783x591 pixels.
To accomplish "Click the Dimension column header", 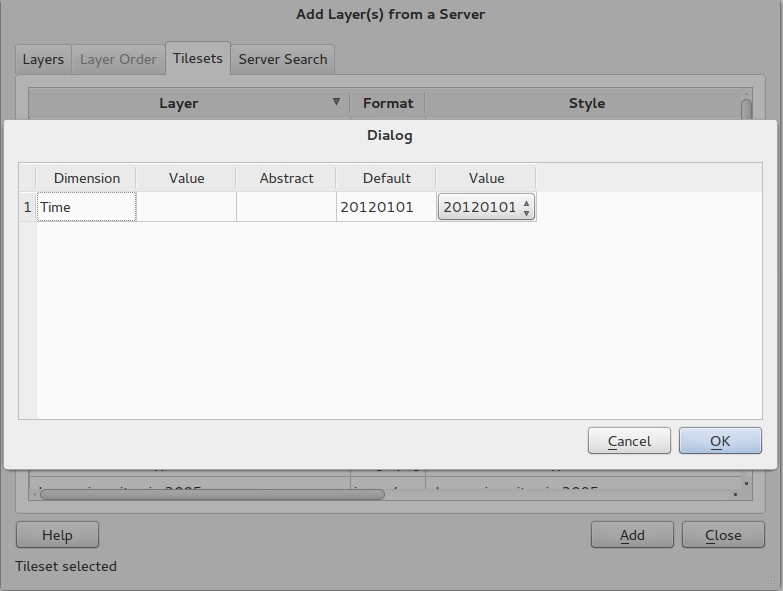I will click(x=86, y=178).
